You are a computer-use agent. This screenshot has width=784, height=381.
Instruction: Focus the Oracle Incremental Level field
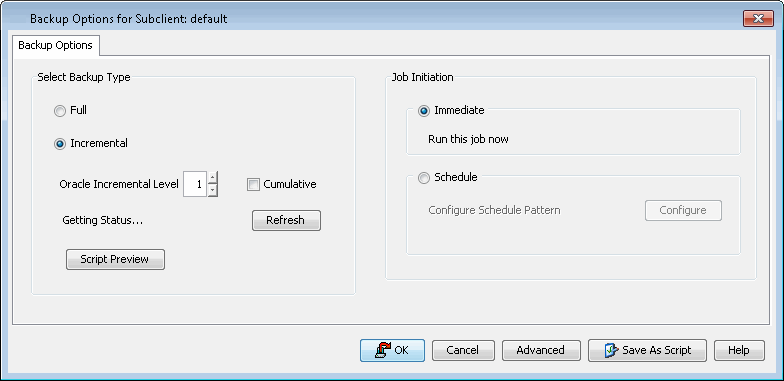coord(195,184)
